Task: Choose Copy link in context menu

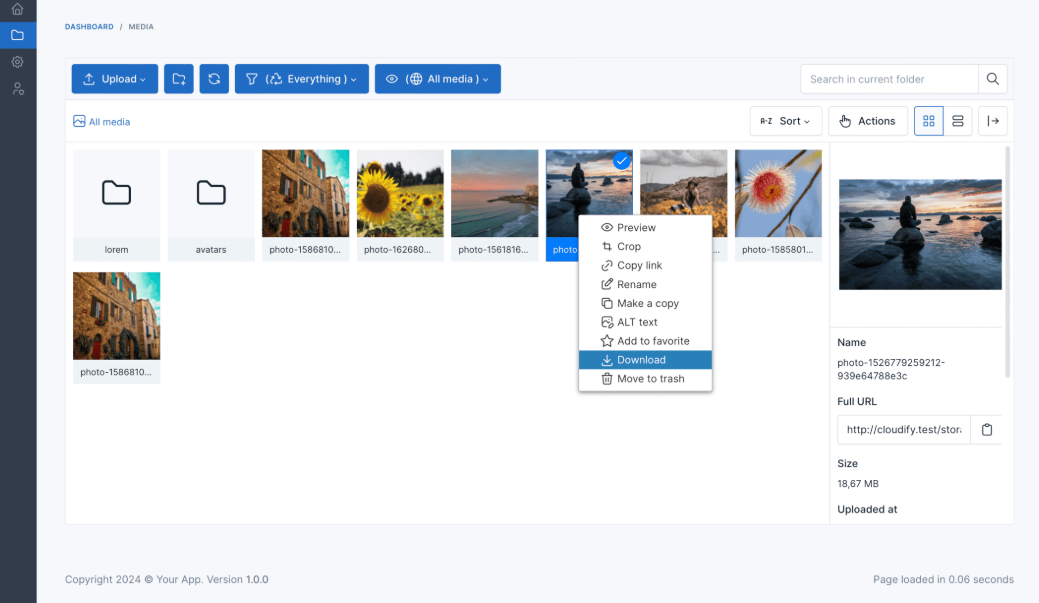Action: tap(645, 265)
